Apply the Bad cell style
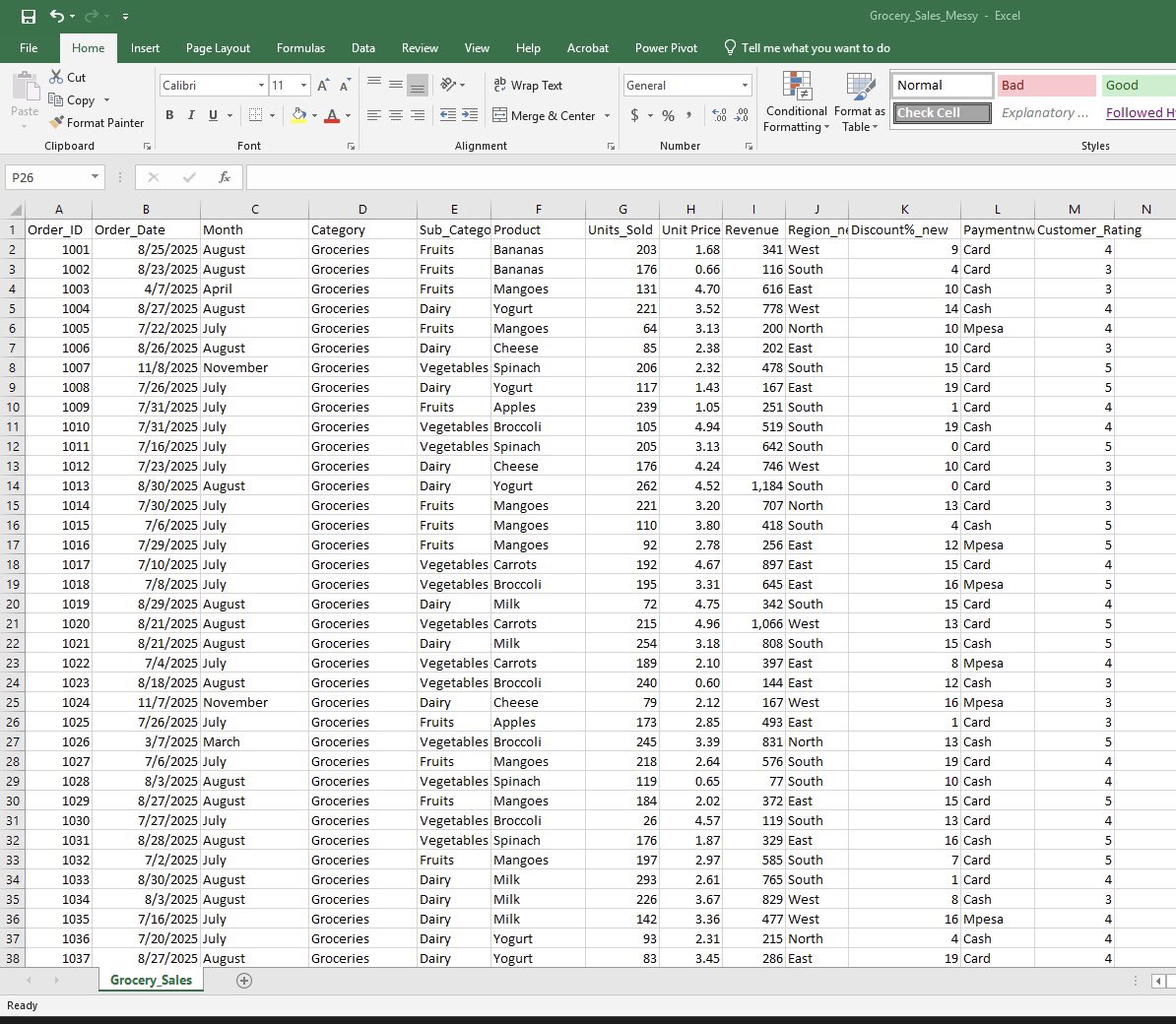Image resolution: width=1176 pixels, height=1024 pixels. pyautogui.click(x=1046, y=86)
